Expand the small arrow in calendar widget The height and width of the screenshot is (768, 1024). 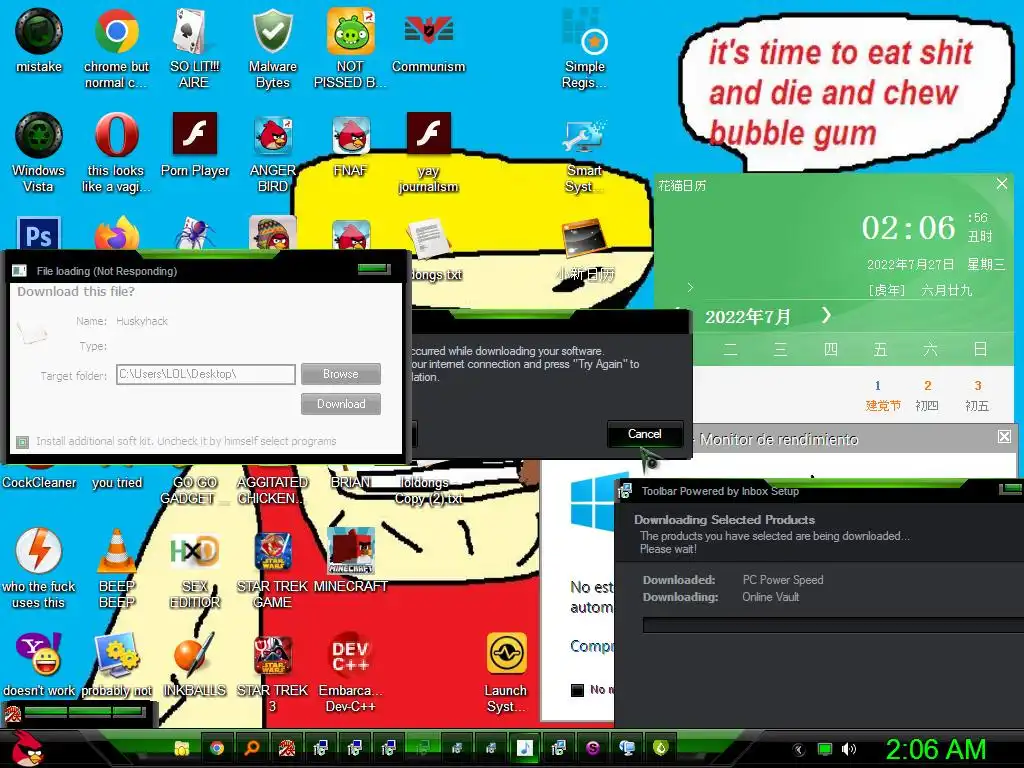(690, 287)
